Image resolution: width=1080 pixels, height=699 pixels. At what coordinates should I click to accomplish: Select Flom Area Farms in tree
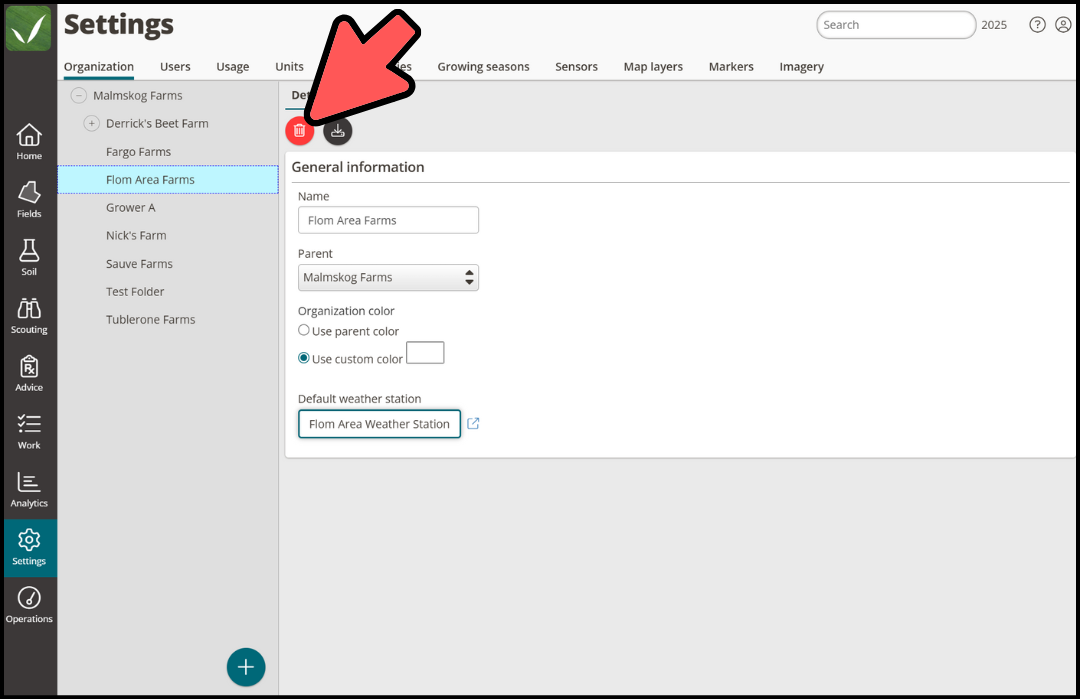[x=168, y=180]
